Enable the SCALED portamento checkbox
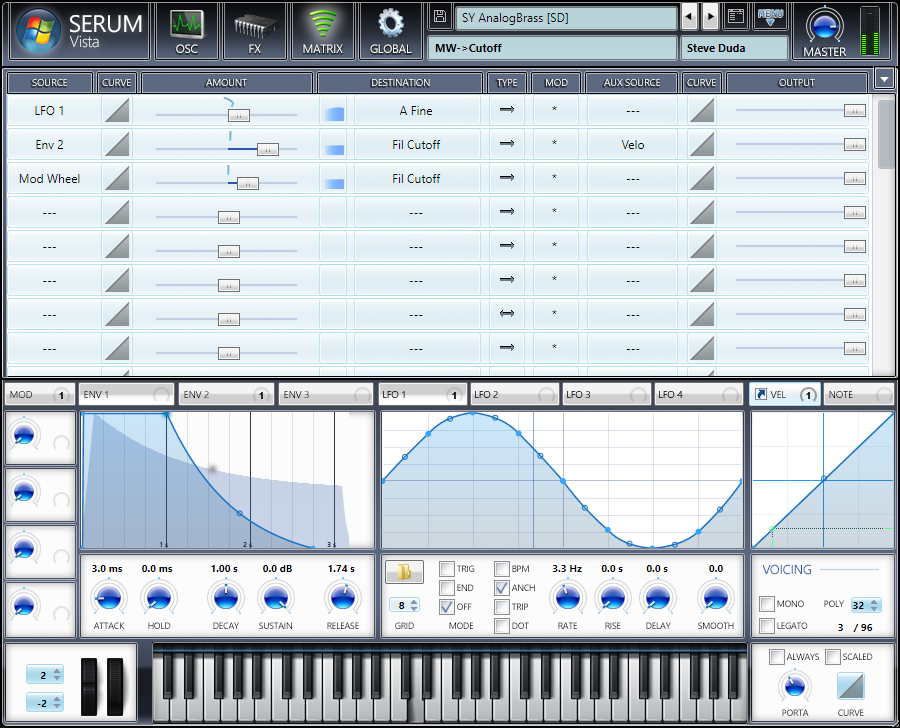The image size is (900, 728). coord(833,656)
